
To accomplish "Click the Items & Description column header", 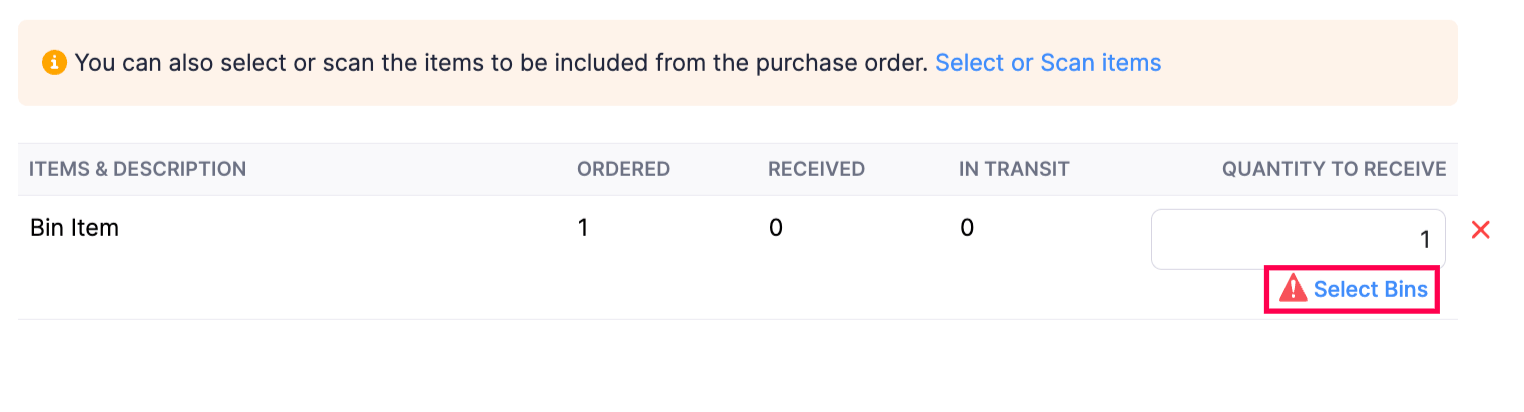I will 138,169.
